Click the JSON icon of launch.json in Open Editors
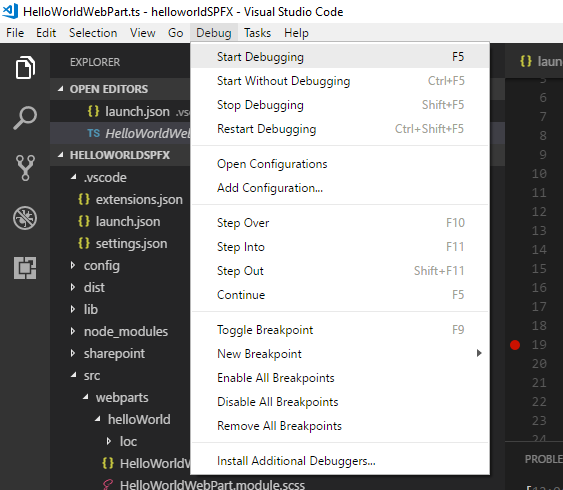The width and height of the screenshot is (563, 490). pyautogui.click(x=93, y=111)
